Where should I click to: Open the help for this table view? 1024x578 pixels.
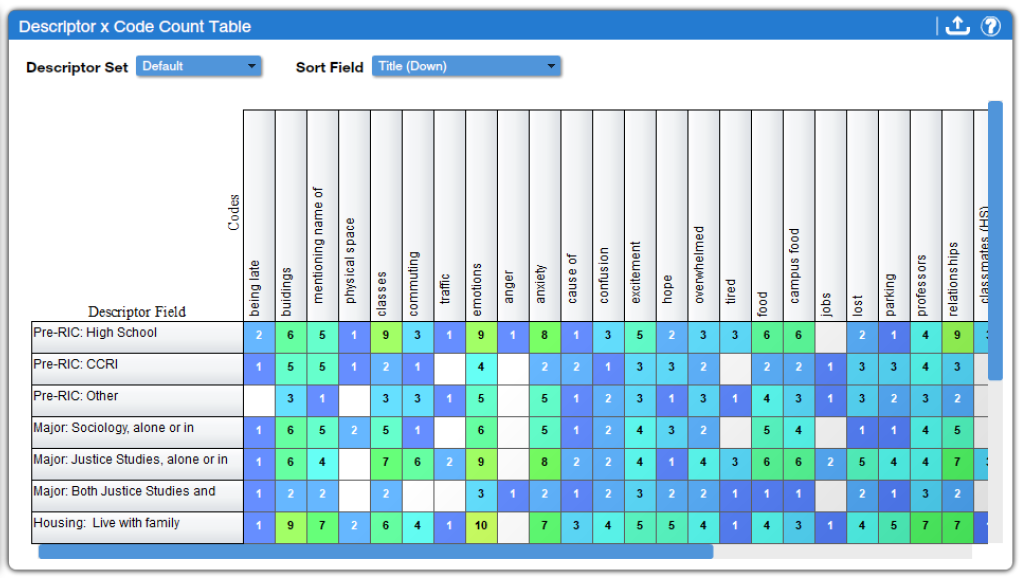991,26
